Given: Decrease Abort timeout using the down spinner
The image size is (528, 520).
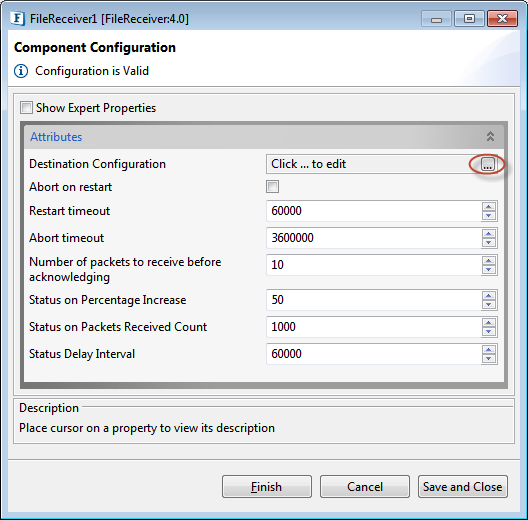Looking at the screenshot, I should pos(489,242).
